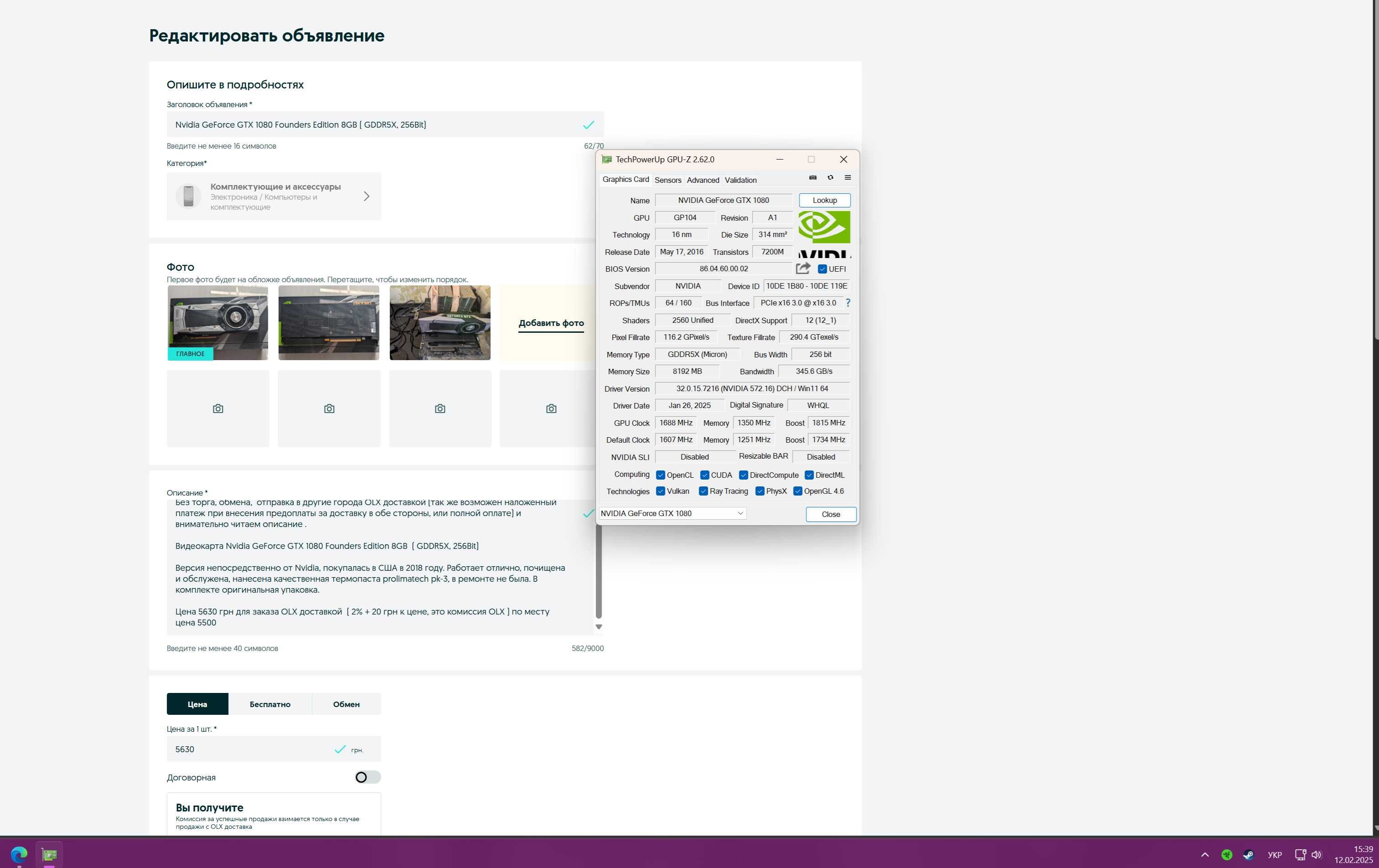1379x868 pixels.
Task: Enable the Договорная price switch
Action: [x=367, y=777]
